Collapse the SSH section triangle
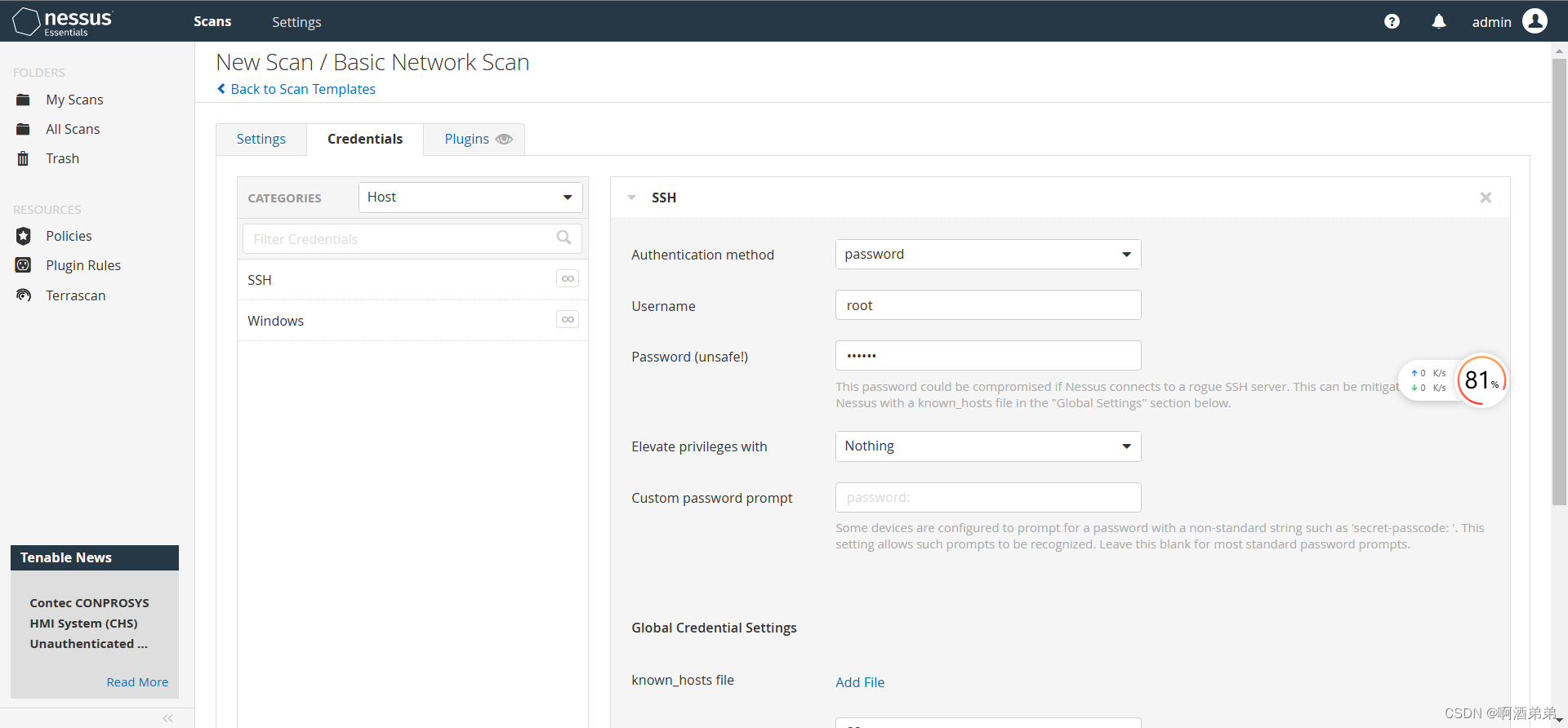Image resolution: width=1568 pixels, height=728 pixels. pyautogui.click(x=631, y=198)
